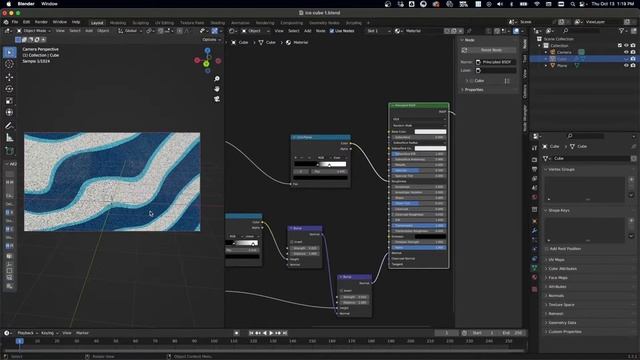Screen dimensions: 640x360
Task: Open the Keying menu in the timeline
Action: [49, 333]
